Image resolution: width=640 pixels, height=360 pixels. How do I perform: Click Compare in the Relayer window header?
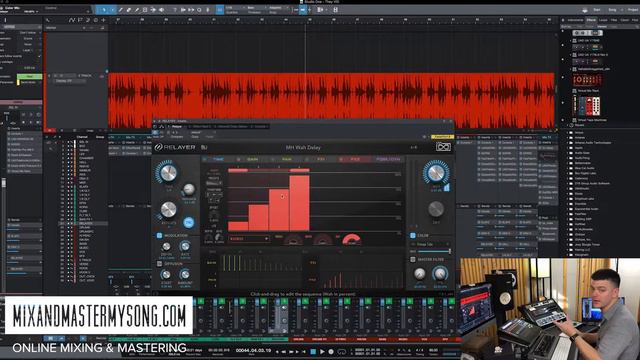tap(177, 137)
